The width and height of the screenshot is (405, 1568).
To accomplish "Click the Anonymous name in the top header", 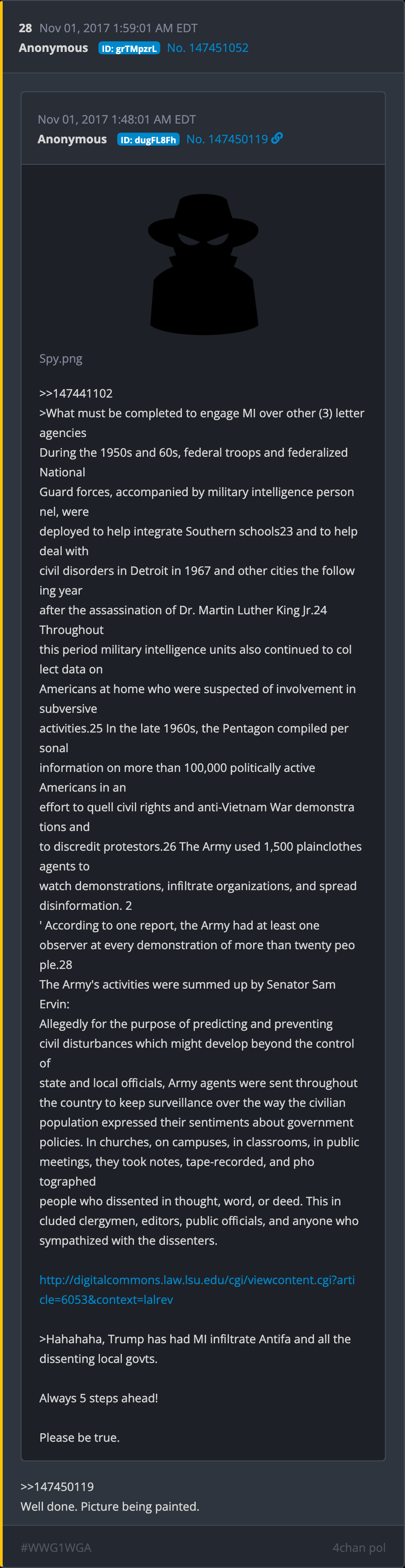I will (x=54, y=47).
